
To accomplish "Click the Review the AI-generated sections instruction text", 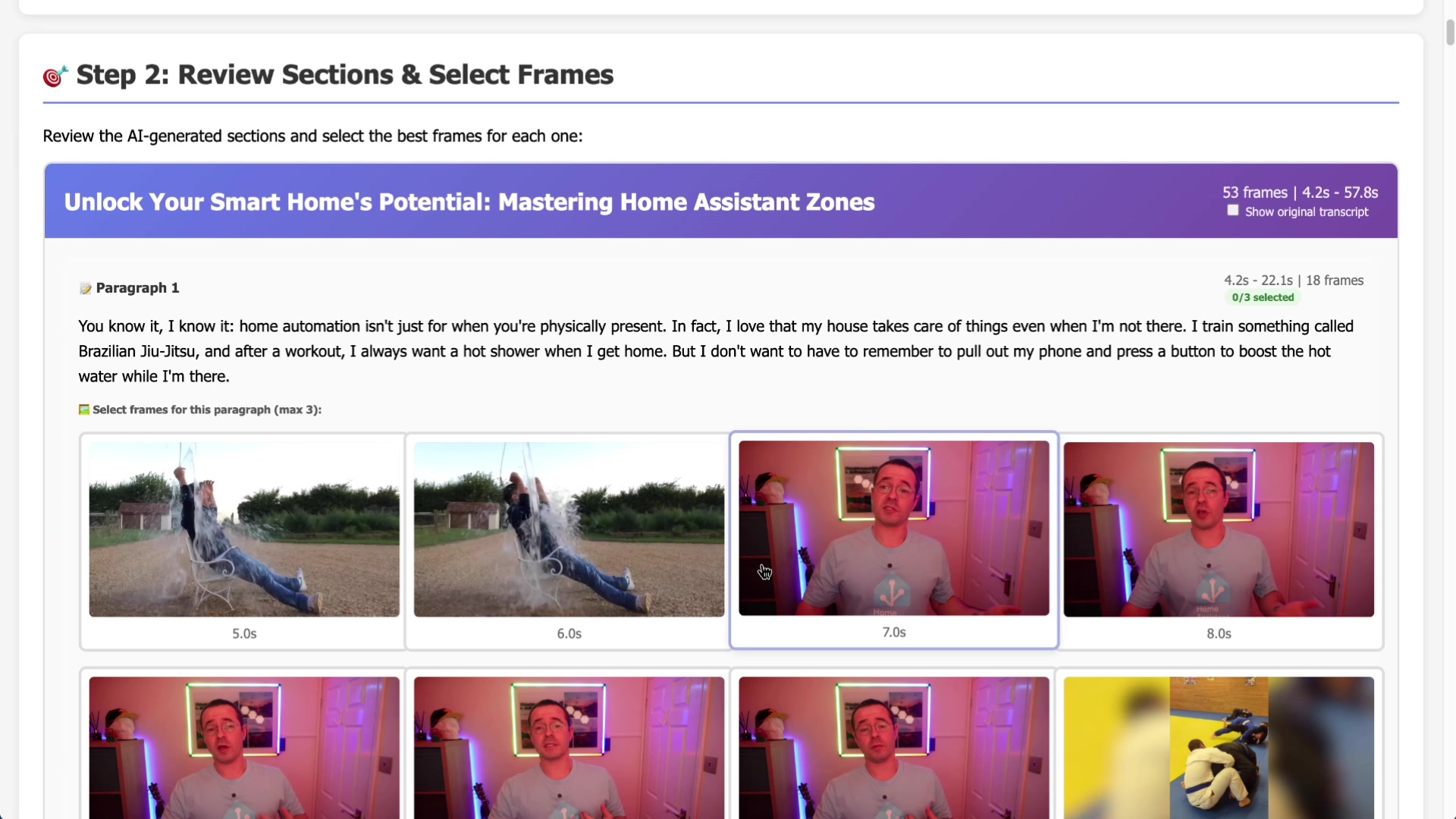I will 312,136.
